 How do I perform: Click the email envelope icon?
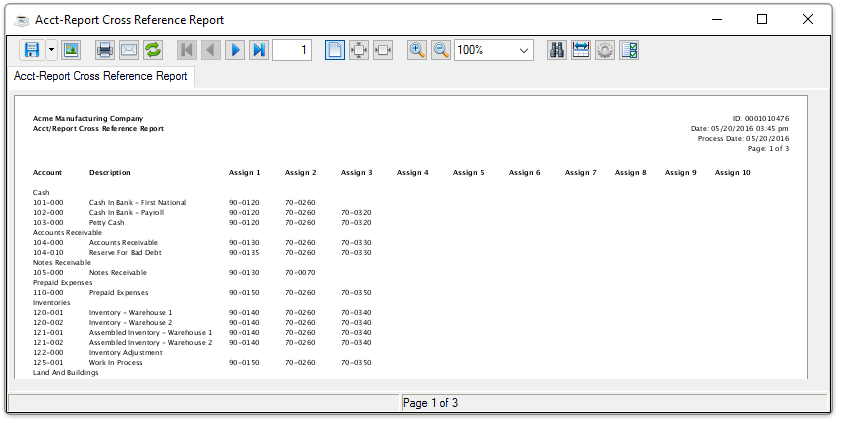click(128, 50)
